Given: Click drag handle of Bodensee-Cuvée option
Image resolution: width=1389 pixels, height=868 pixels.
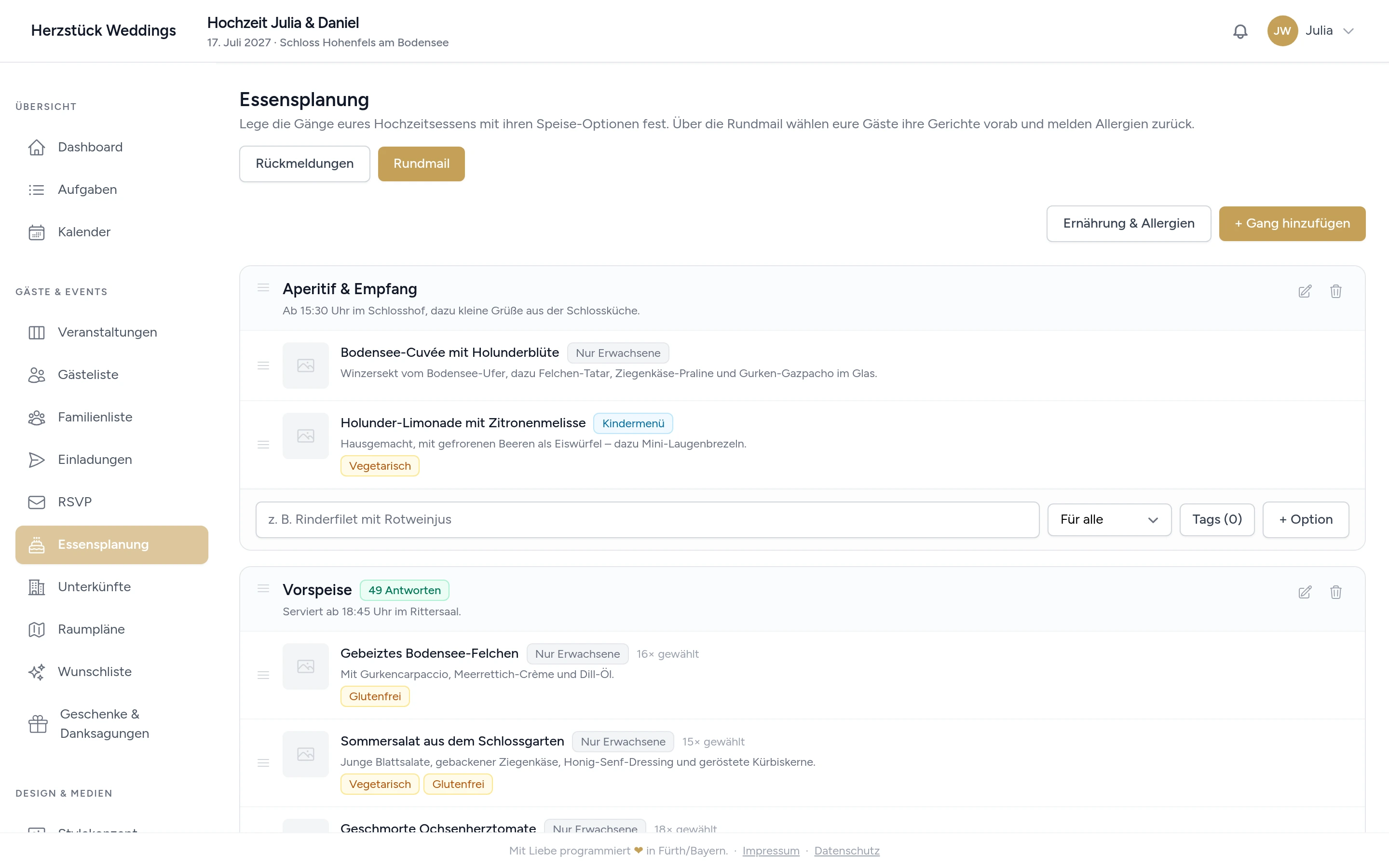Looking at the screenshot, I should tap(263, 366).
